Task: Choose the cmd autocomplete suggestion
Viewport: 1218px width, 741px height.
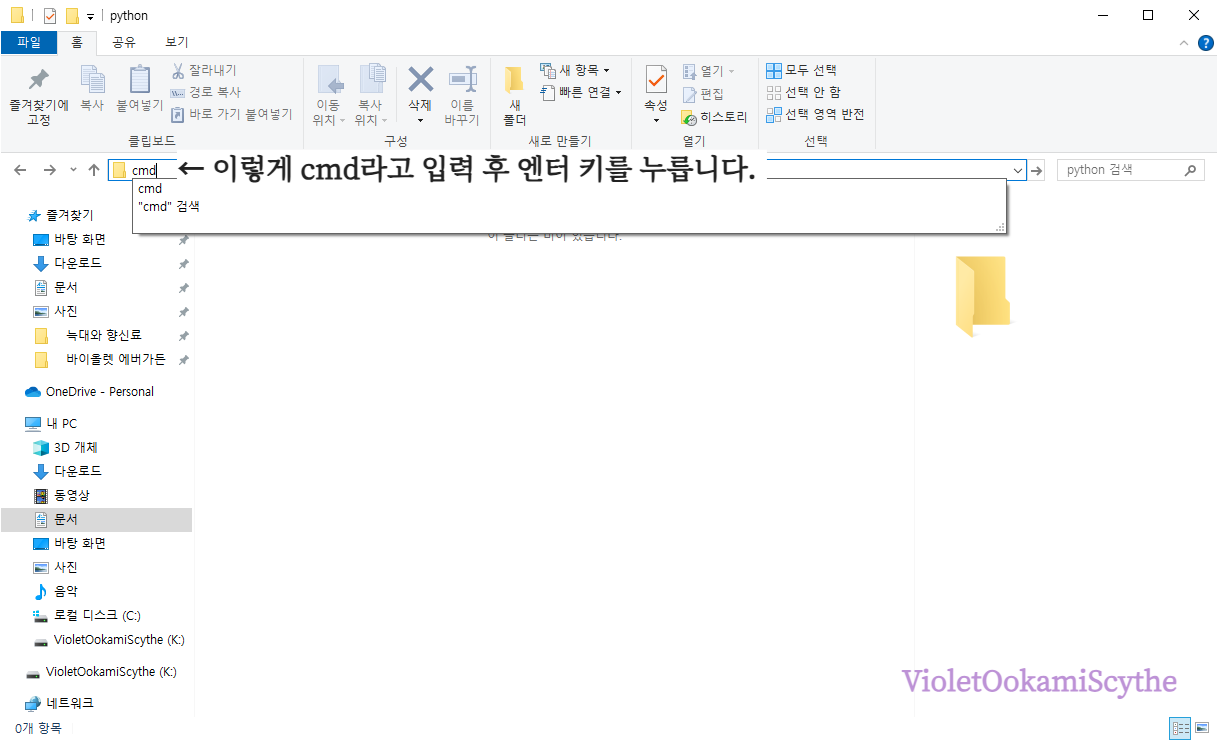Action: click(x=150, y=188)
